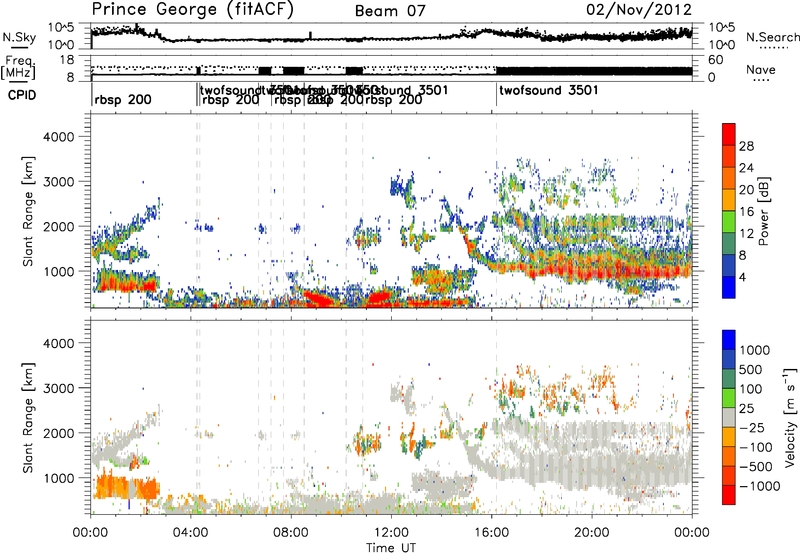Click the first 'rbsp 200' CPID label

(123, 99)
